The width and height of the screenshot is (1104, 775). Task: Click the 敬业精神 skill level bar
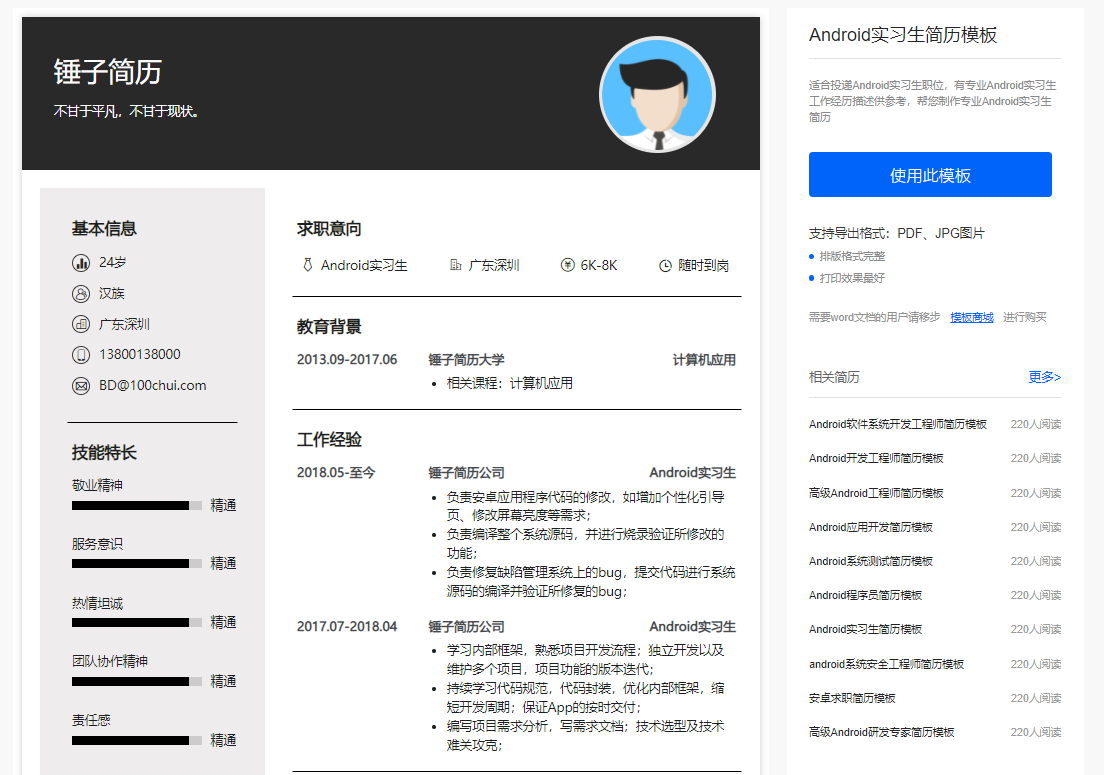click(x=137, y=505)
